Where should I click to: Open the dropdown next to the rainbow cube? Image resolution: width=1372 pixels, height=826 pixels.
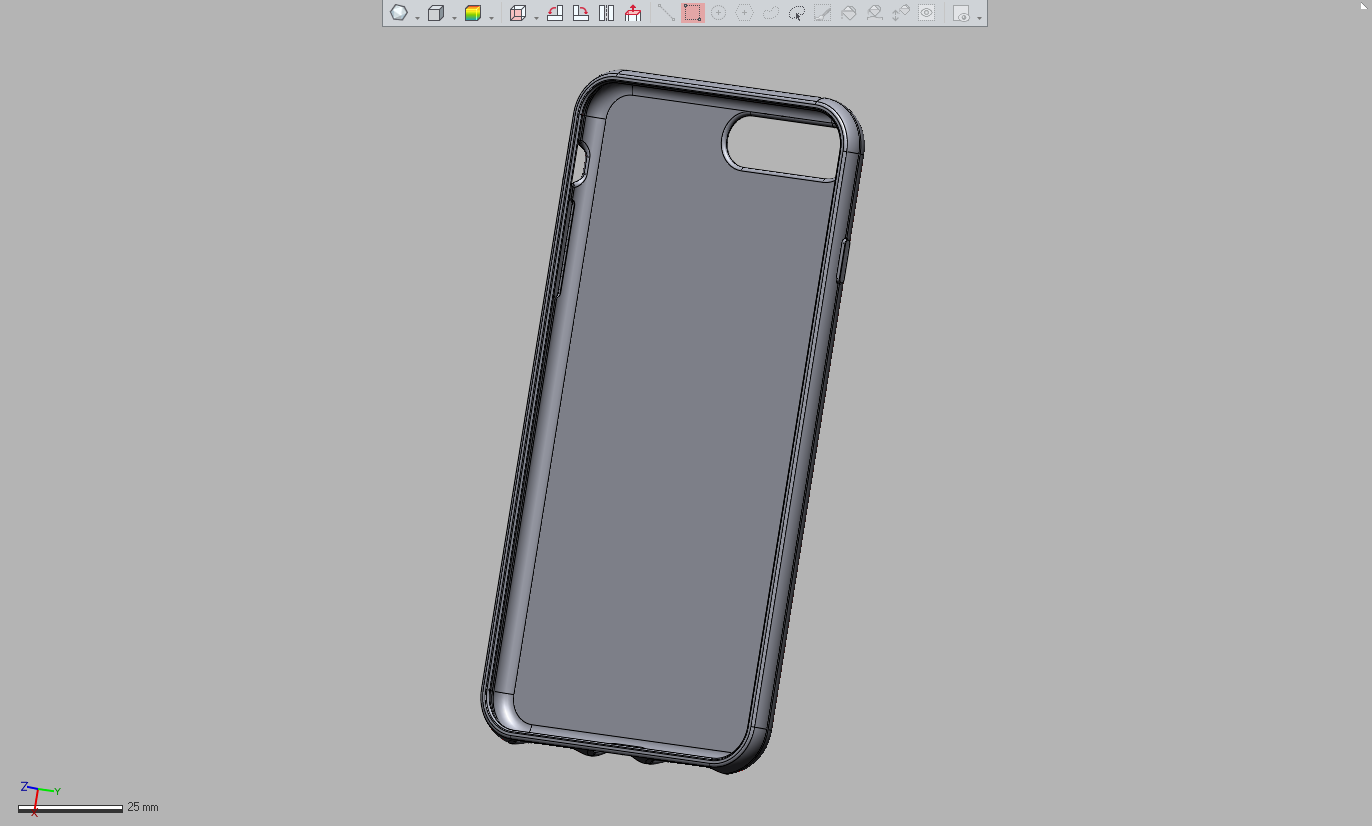pyautogui.click(x=491, y=17)
